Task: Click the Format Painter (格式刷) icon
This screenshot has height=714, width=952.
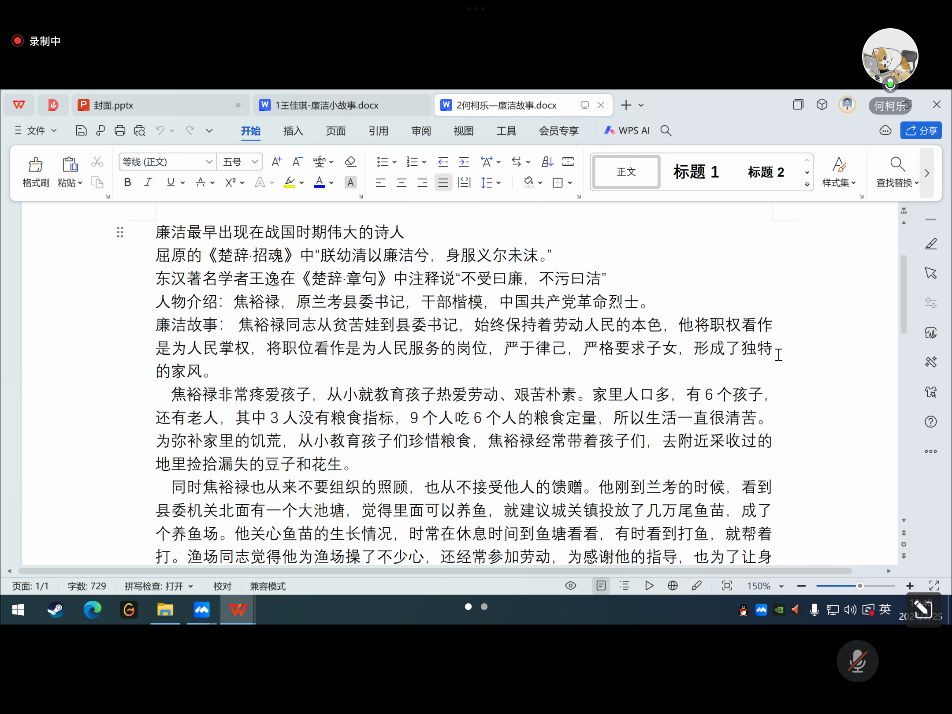Action: (35, 165)
